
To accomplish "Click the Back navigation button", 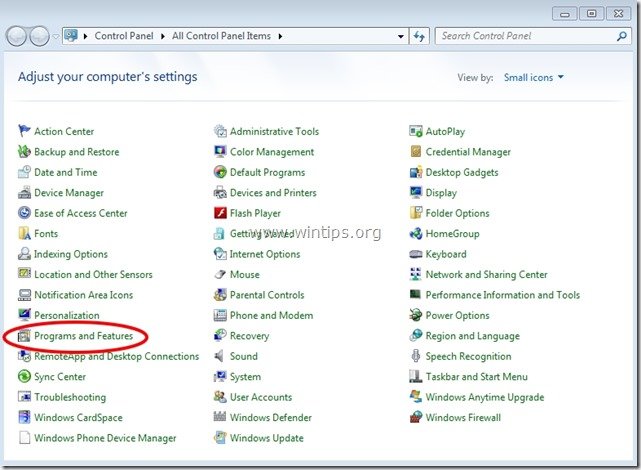I will coord(16,36).
